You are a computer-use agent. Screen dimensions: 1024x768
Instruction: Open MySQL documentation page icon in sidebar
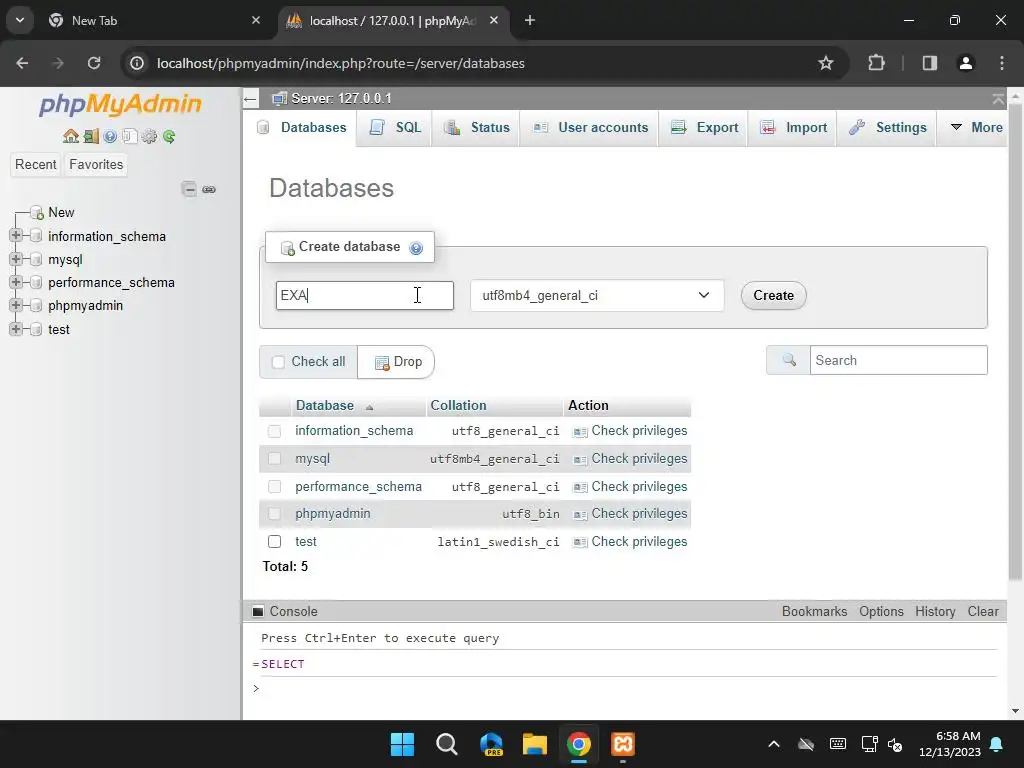[129, 136]
